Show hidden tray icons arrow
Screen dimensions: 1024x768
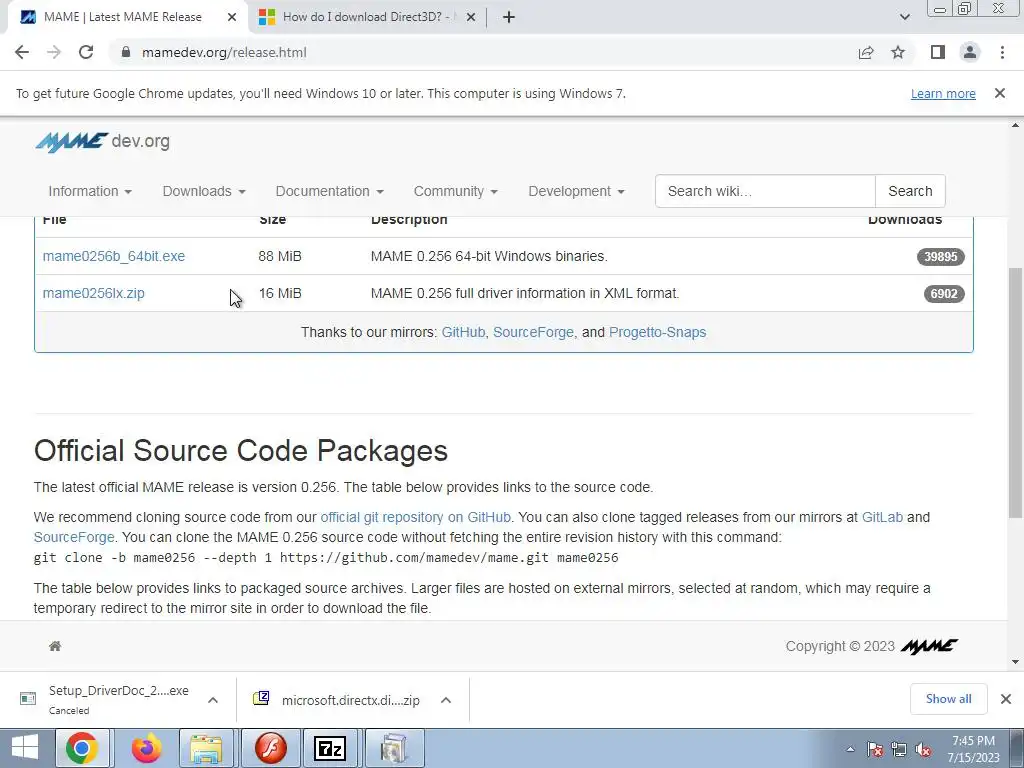pyautogui.click(x=850, y=749)
